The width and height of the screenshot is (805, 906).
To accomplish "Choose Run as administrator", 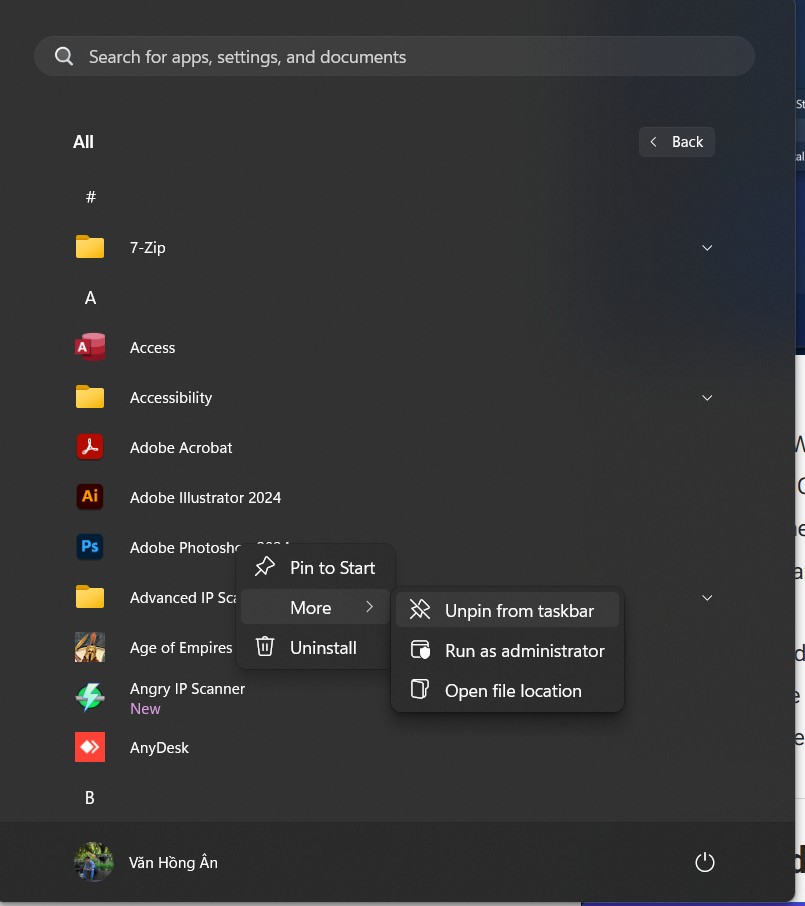I will [x=508, y=651].
